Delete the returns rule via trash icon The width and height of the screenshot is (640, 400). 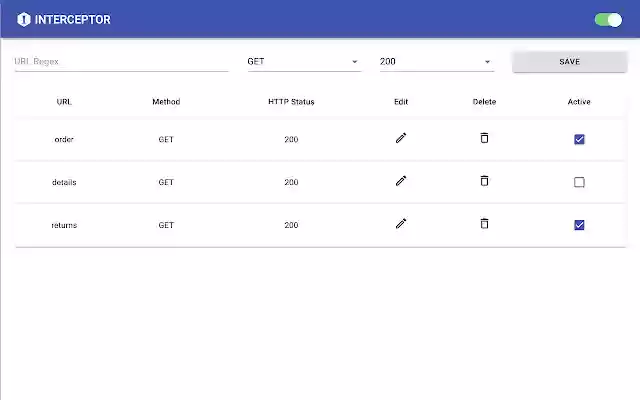tap(484, 224)
